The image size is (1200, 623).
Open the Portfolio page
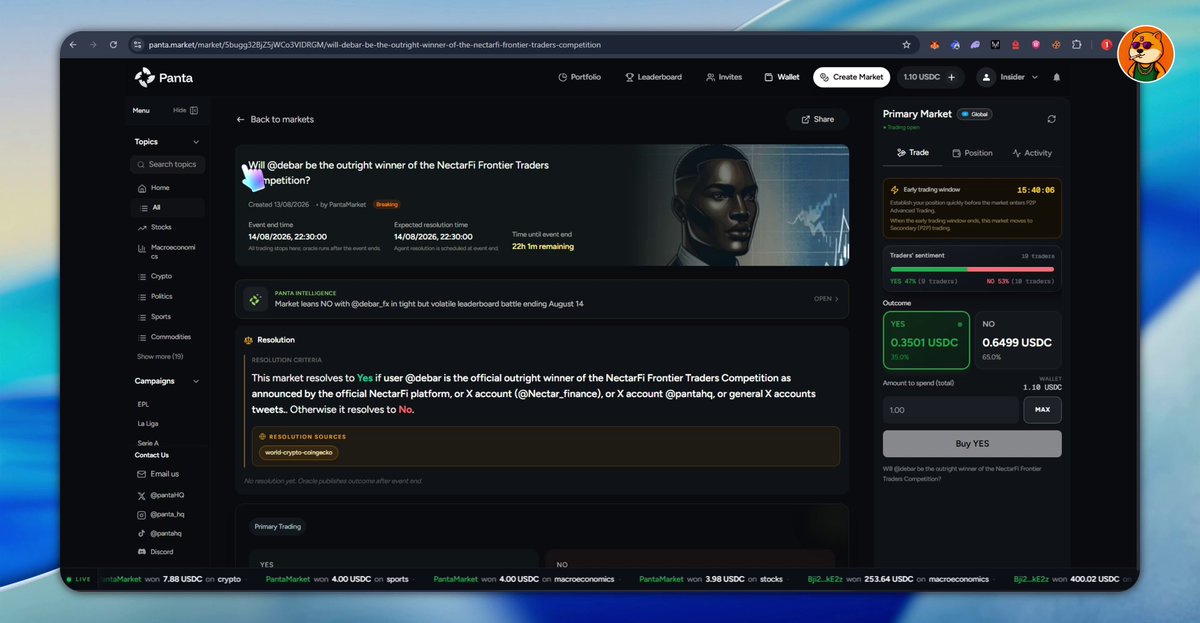[x=580, y=77]
